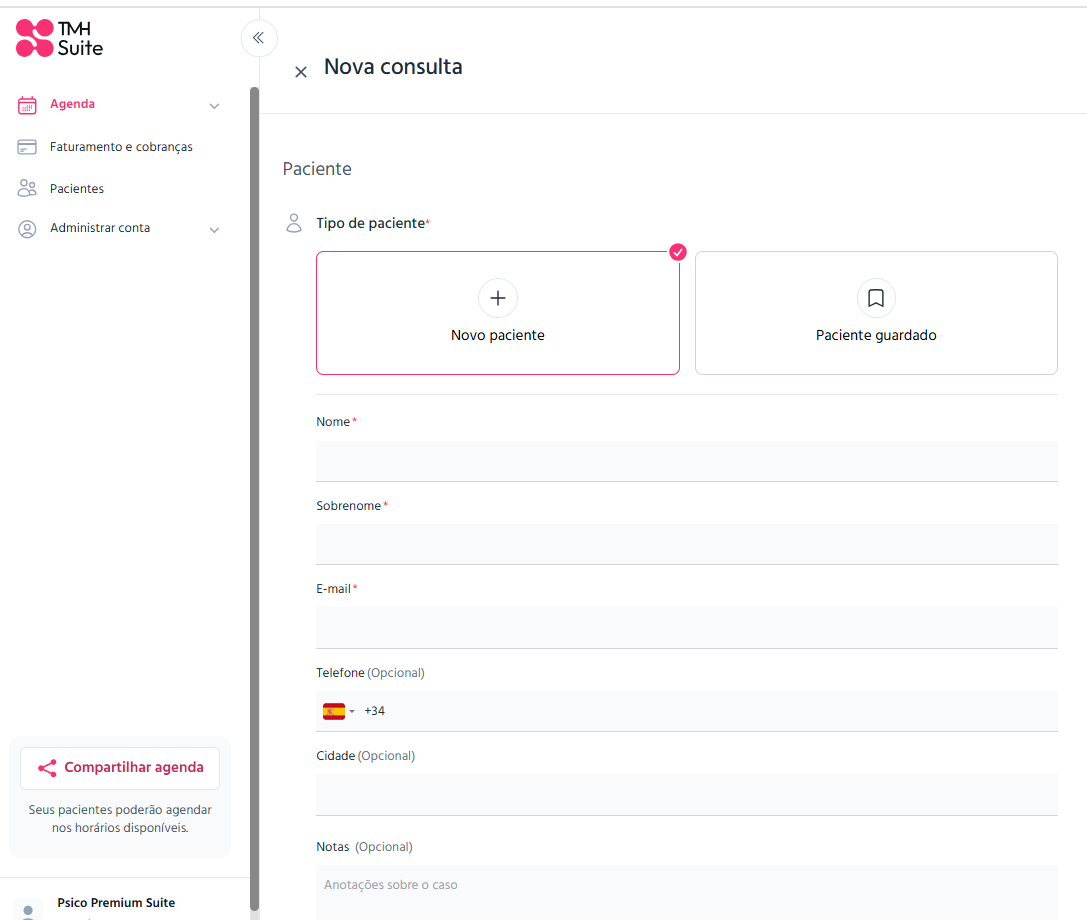Open Faturamento e cobranças menu item

(121, 147)
